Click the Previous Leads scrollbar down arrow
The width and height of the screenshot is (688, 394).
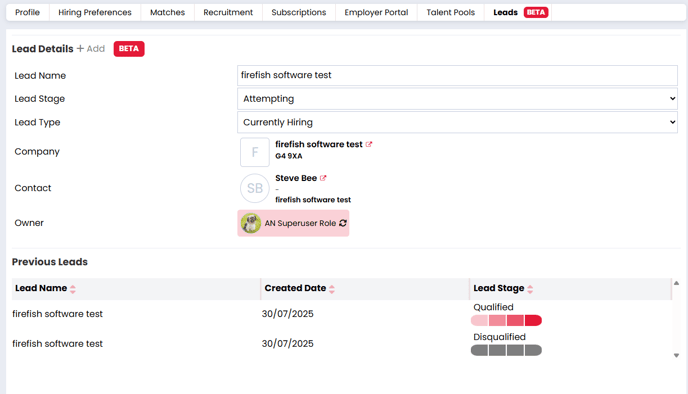(676, 355)
